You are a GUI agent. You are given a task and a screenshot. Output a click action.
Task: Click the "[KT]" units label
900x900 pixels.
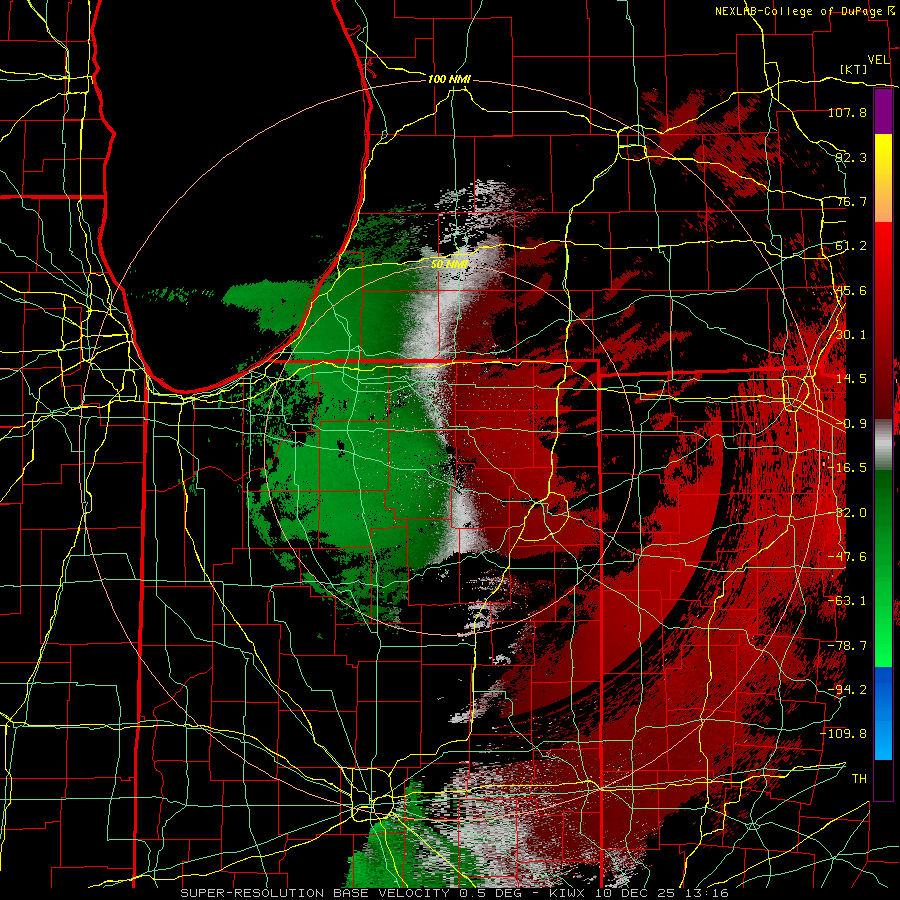coord(854,69)
